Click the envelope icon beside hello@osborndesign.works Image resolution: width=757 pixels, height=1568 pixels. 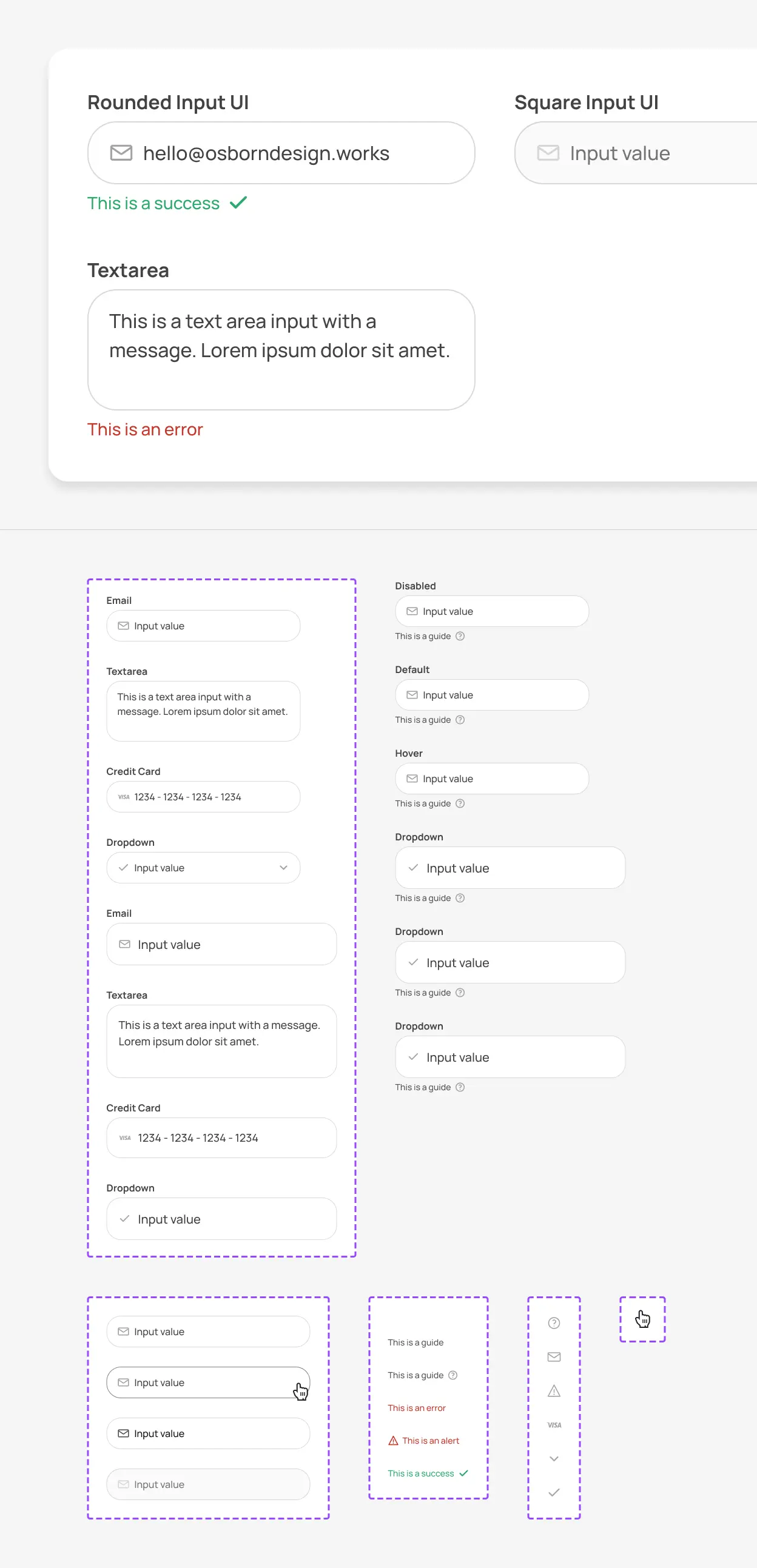coord(121,153)
